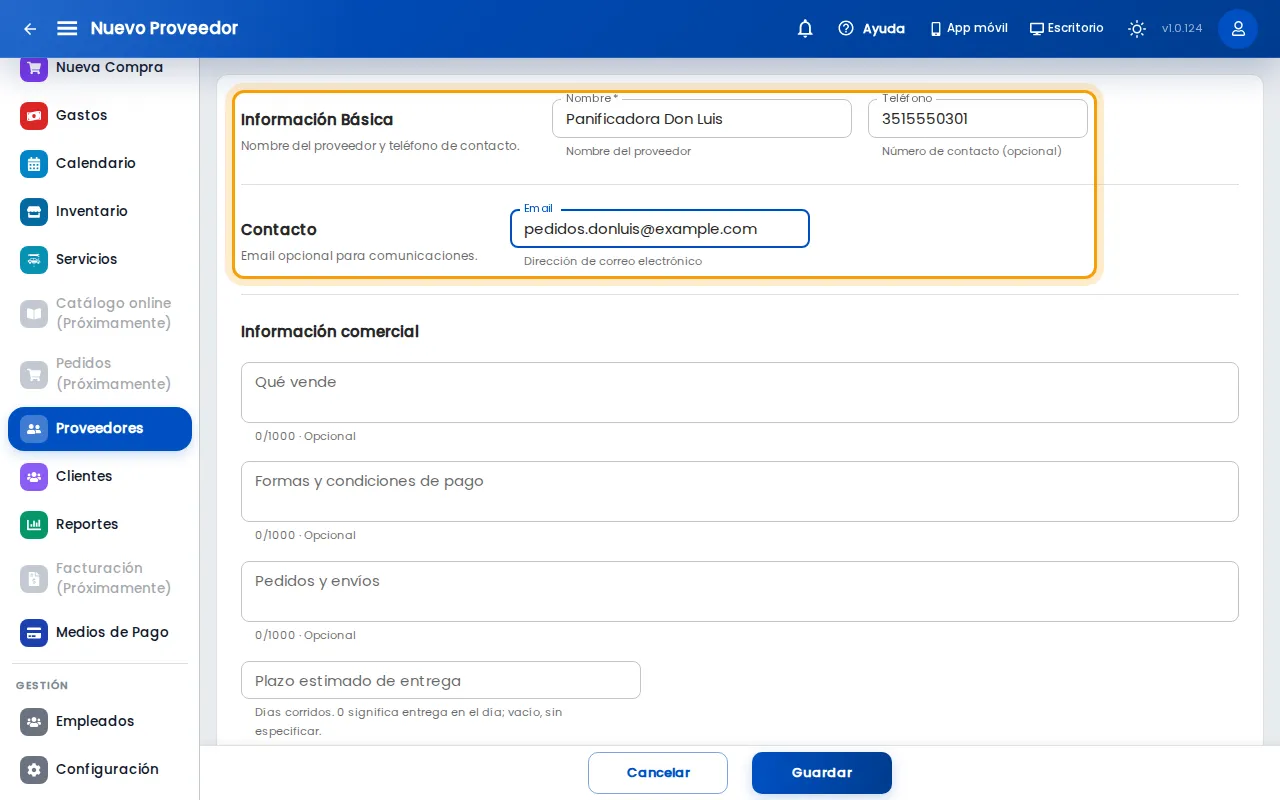1280x800 pixels.
Task: Click the Clientes group icon
Action: (34, 476)
